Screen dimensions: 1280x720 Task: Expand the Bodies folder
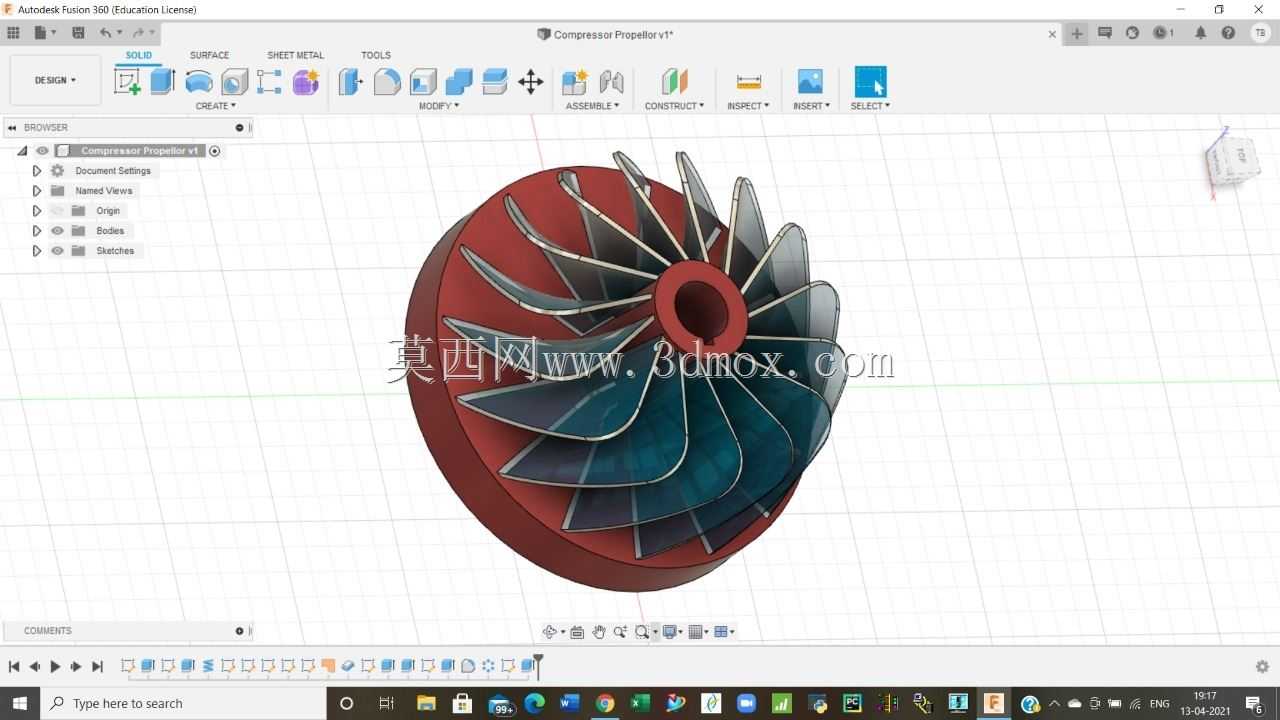point(37,231)
